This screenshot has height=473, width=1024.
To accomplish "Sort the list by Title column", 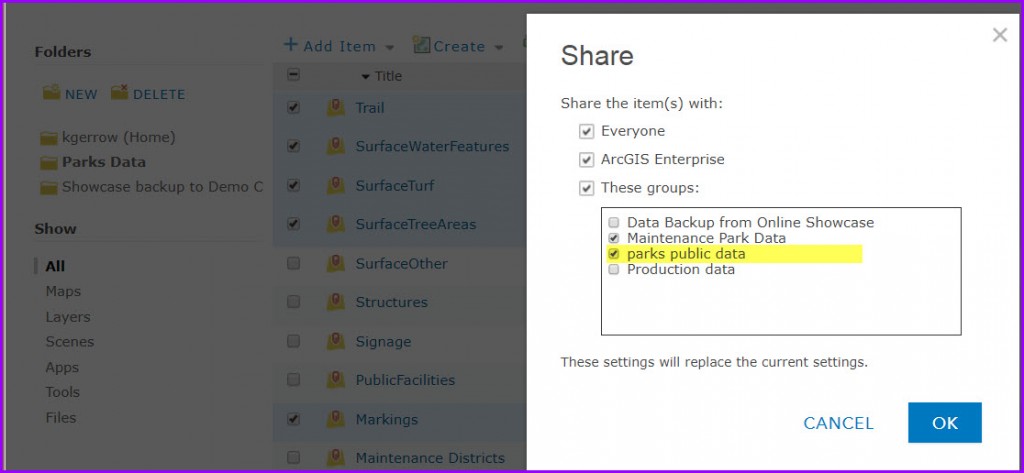I will click(x=387, y=76).
